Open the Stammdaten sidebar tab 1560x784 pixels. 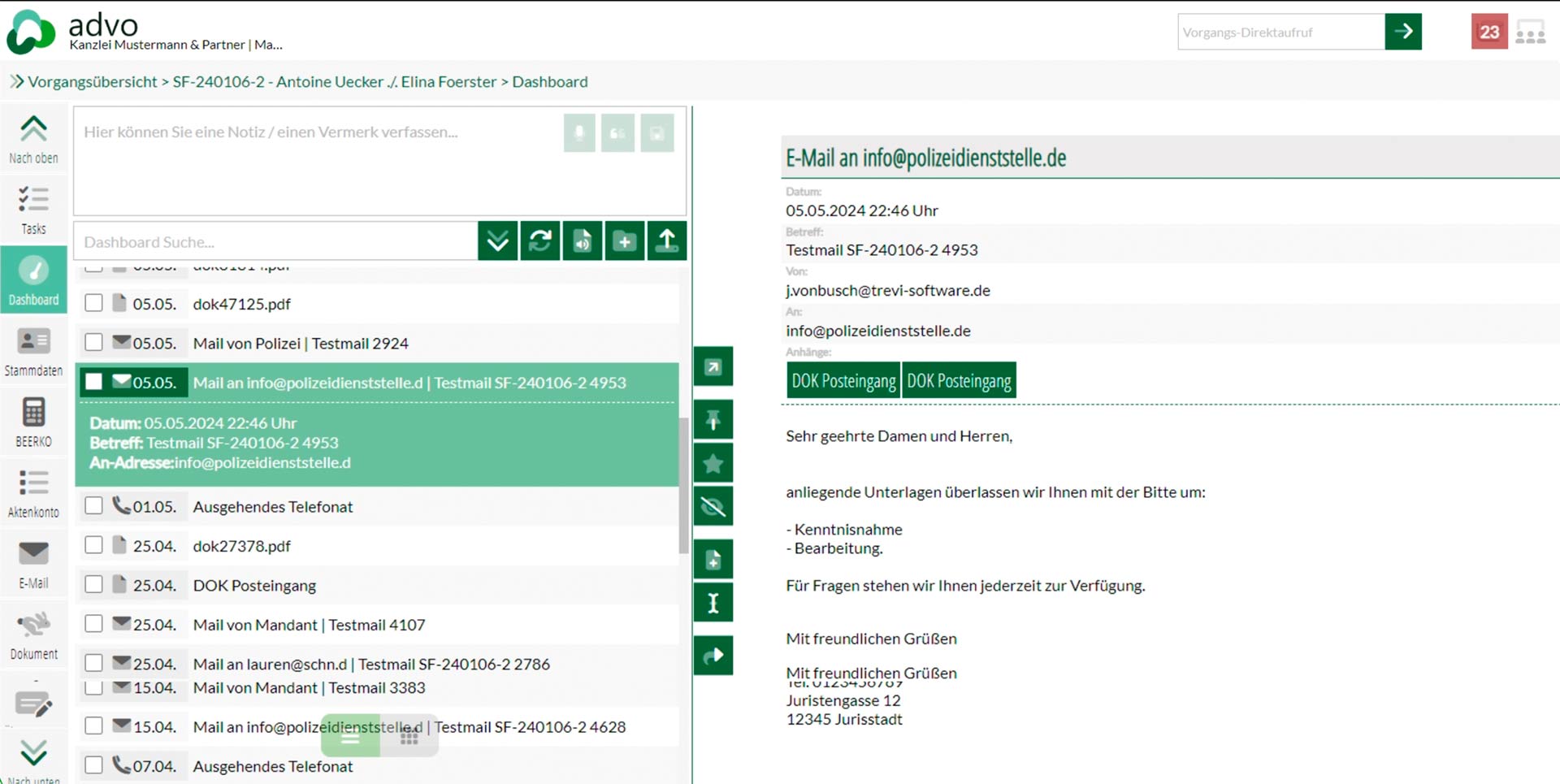click(x=33, y=352)
